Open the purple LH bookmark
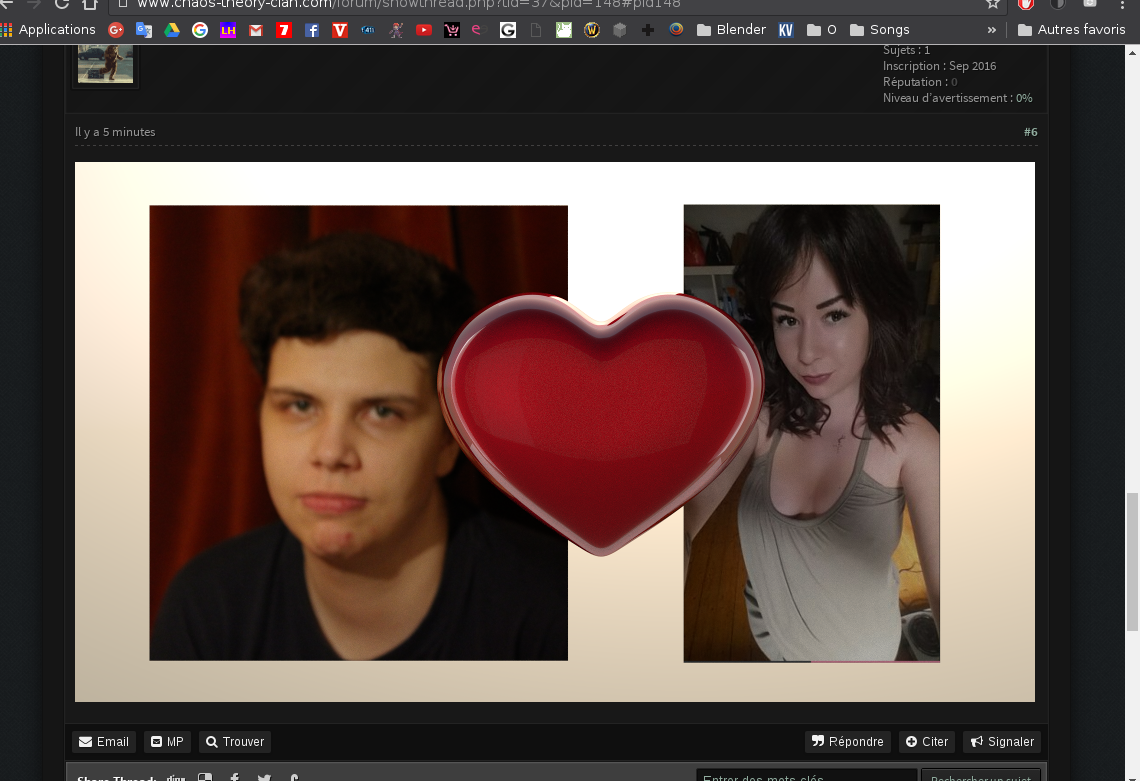The image size is (1140, 781). click(x=228, y=30)
